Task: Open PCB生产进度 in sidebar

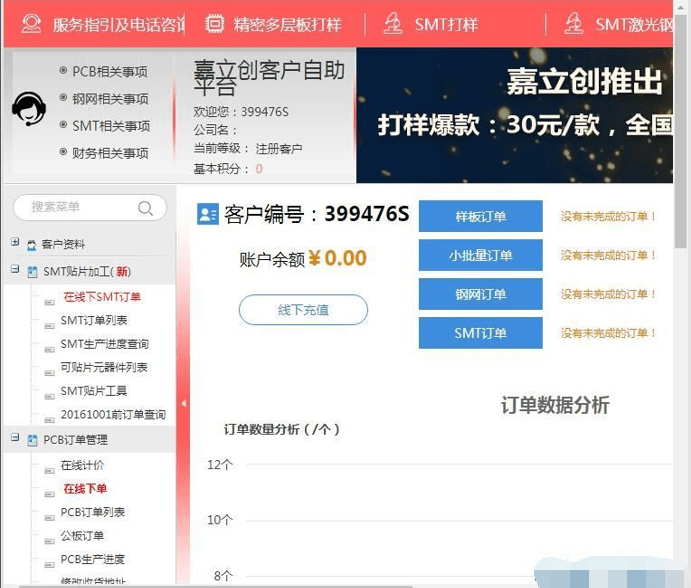Action: (x=93, y=559)
